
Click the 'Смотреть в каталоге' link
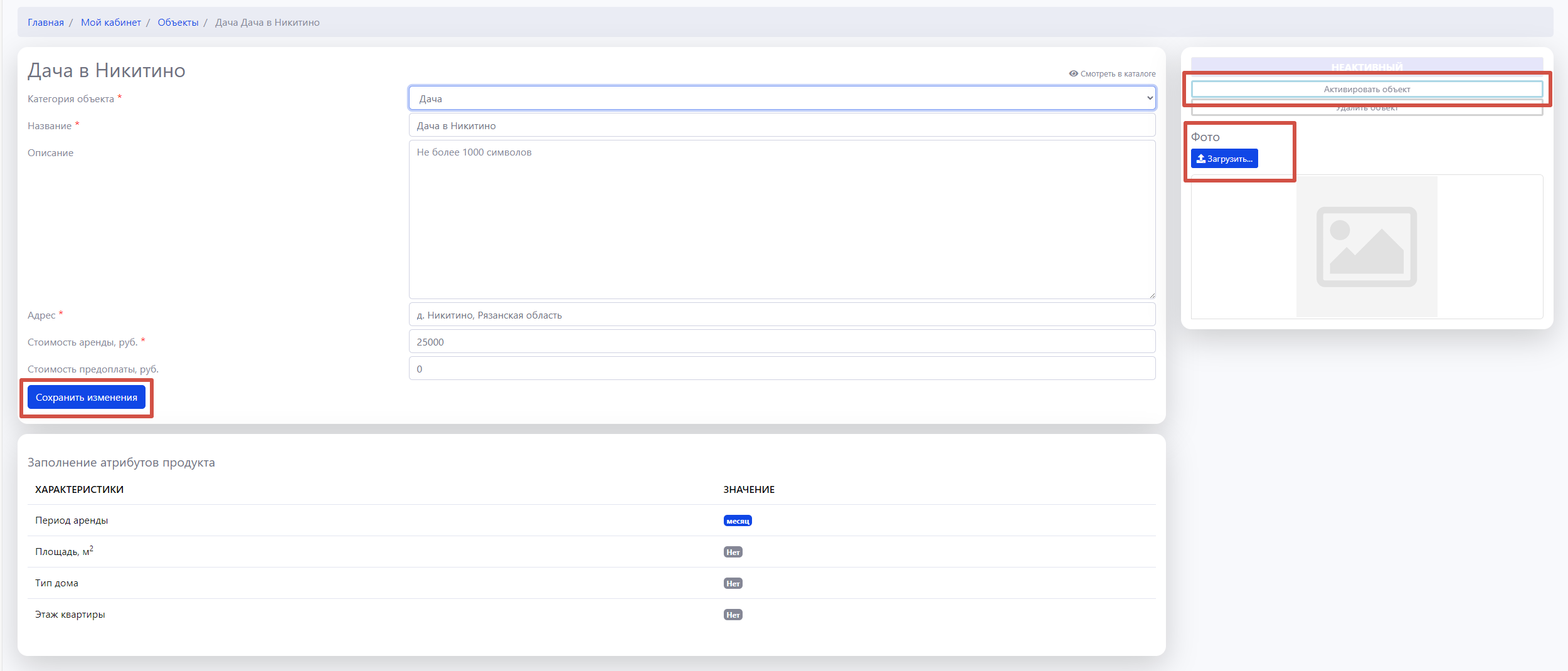[x=1118, y=74]
